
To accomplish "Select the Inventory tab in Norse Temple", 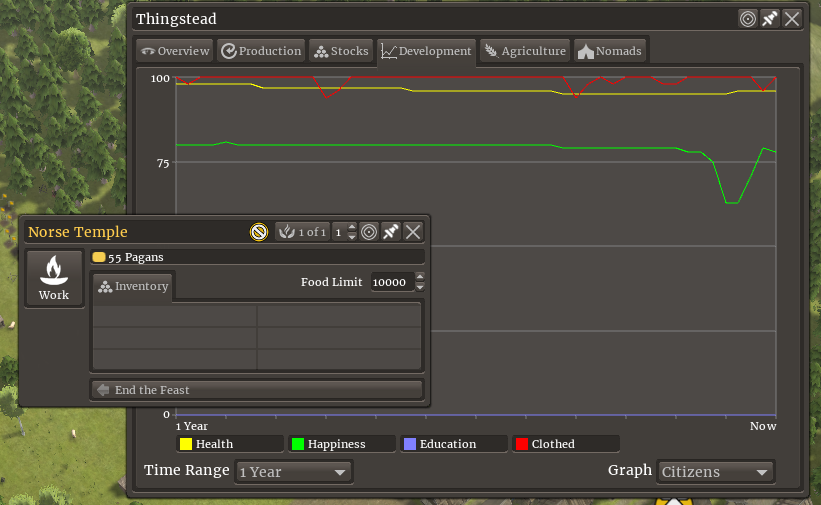I will (x=134, y=286).
